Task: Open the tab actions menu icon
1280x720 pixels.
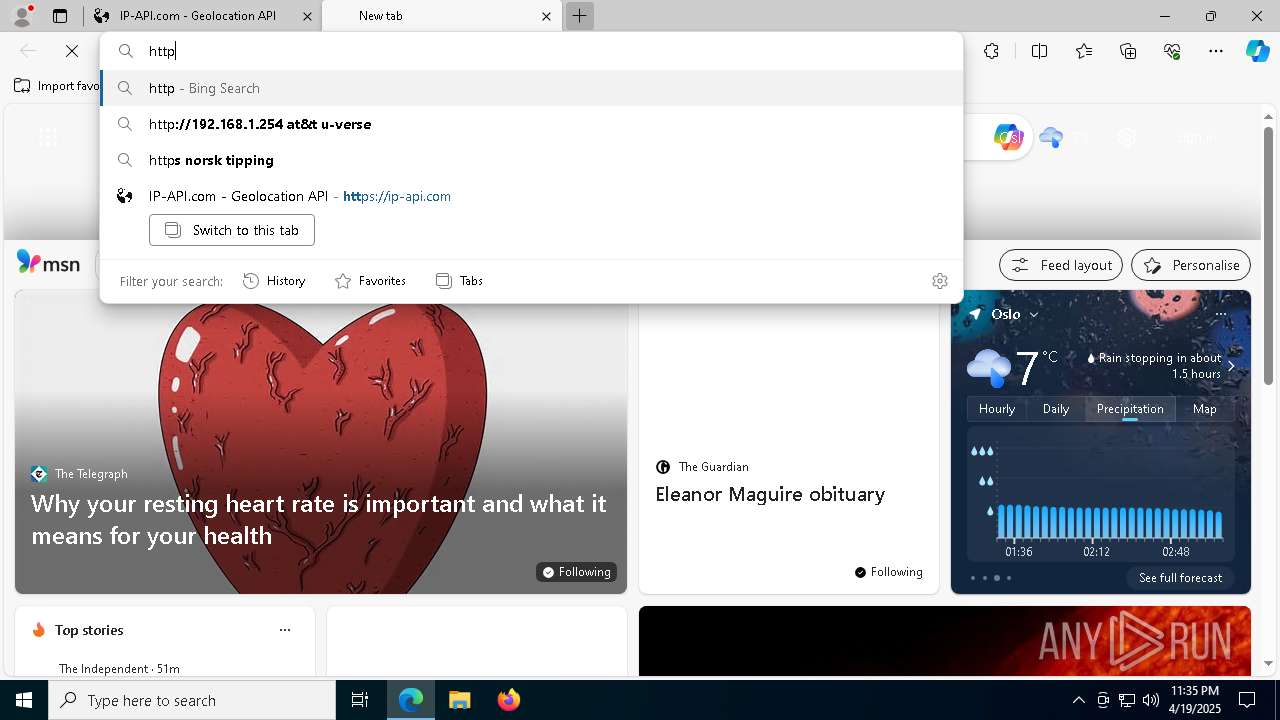Action: click(x=60, y=16)
